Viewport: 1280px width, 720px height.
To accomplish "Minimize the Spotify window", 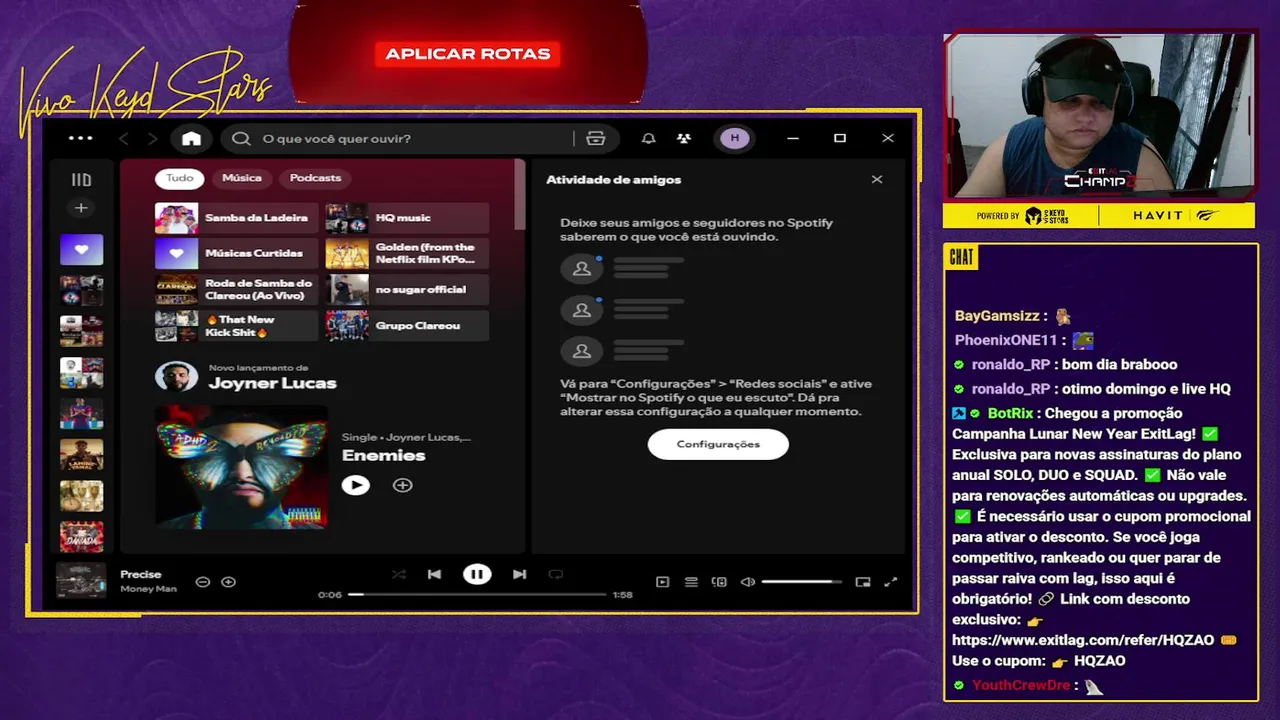I will click(x=792, y=138).
